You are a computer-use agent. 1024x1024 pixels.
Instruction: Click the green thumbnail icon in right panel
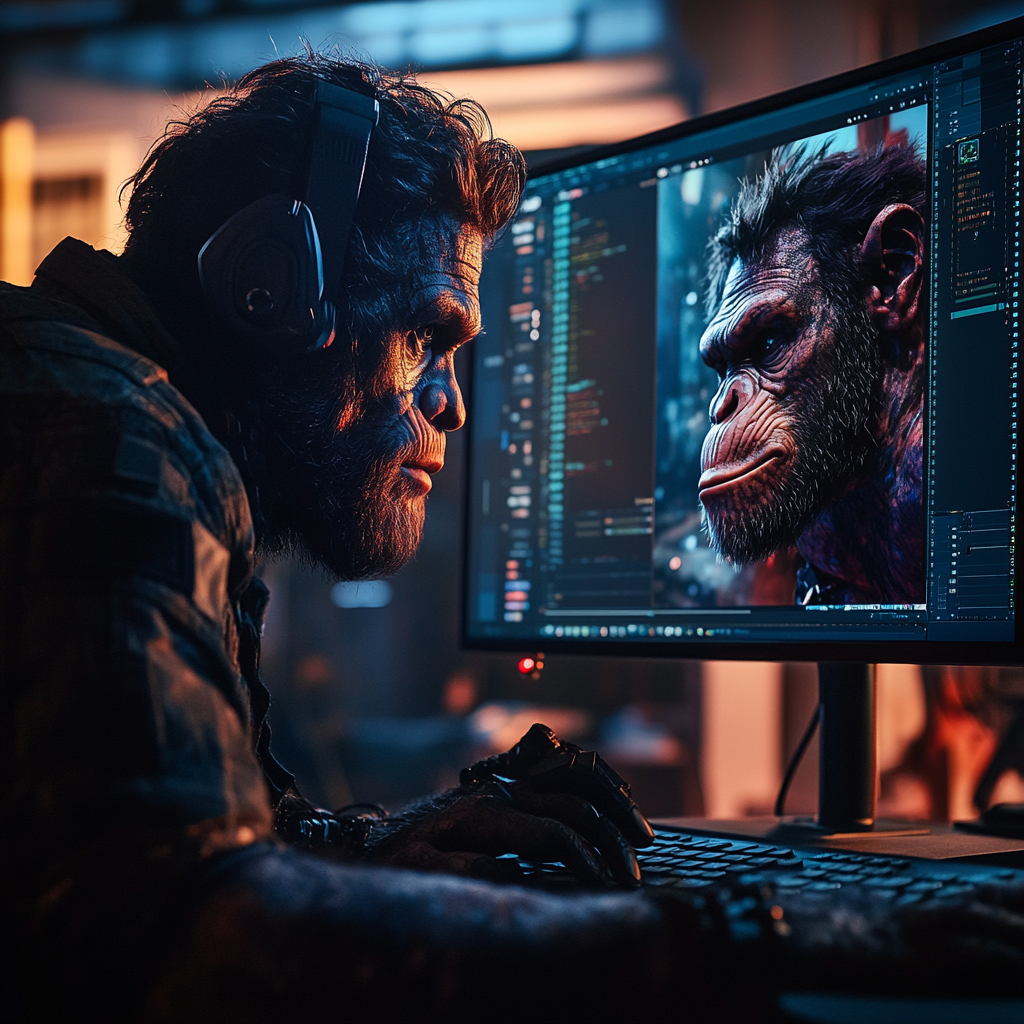967,152
